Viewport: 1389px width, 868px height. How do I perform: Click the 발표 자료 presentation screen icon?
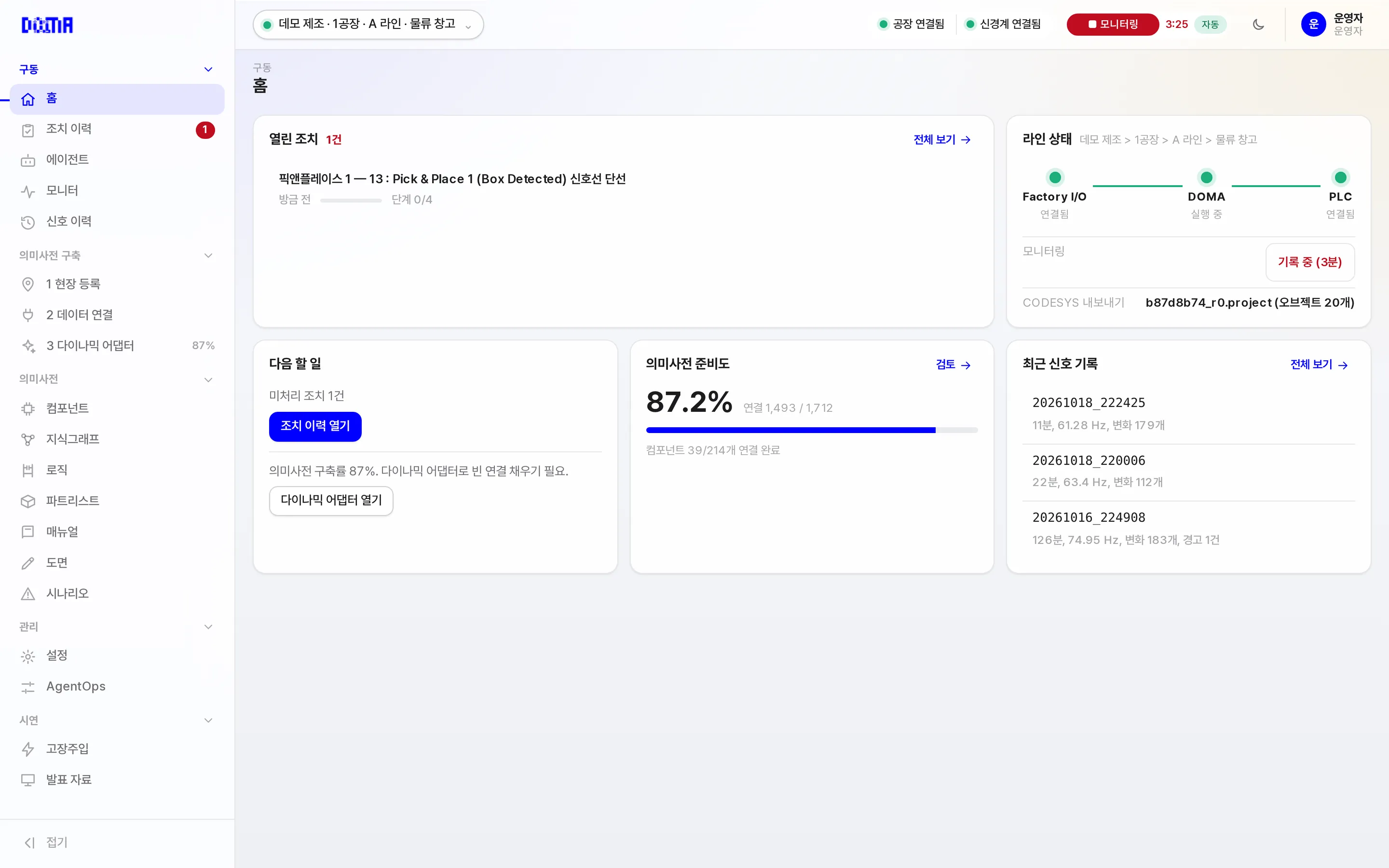27,780
